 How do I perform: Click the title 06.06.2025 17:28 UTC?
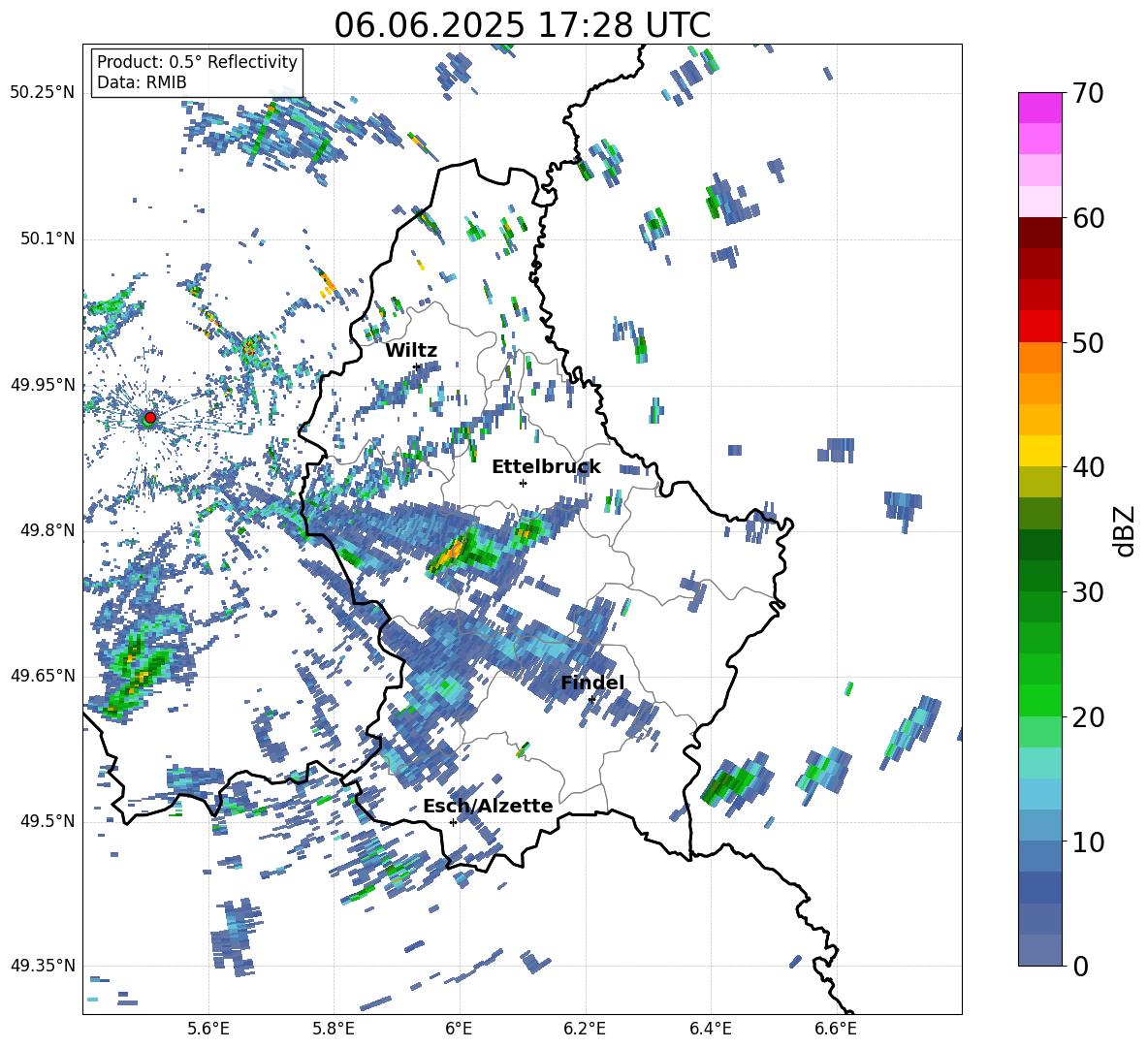point(522,25)
